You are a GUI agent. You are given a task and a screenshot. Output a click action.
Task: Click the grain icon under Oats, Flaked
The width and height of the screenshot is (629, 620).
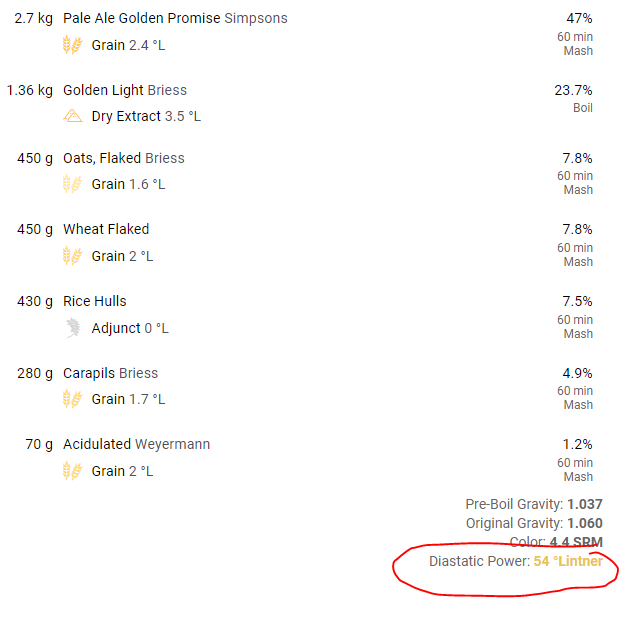click(72, 184)
